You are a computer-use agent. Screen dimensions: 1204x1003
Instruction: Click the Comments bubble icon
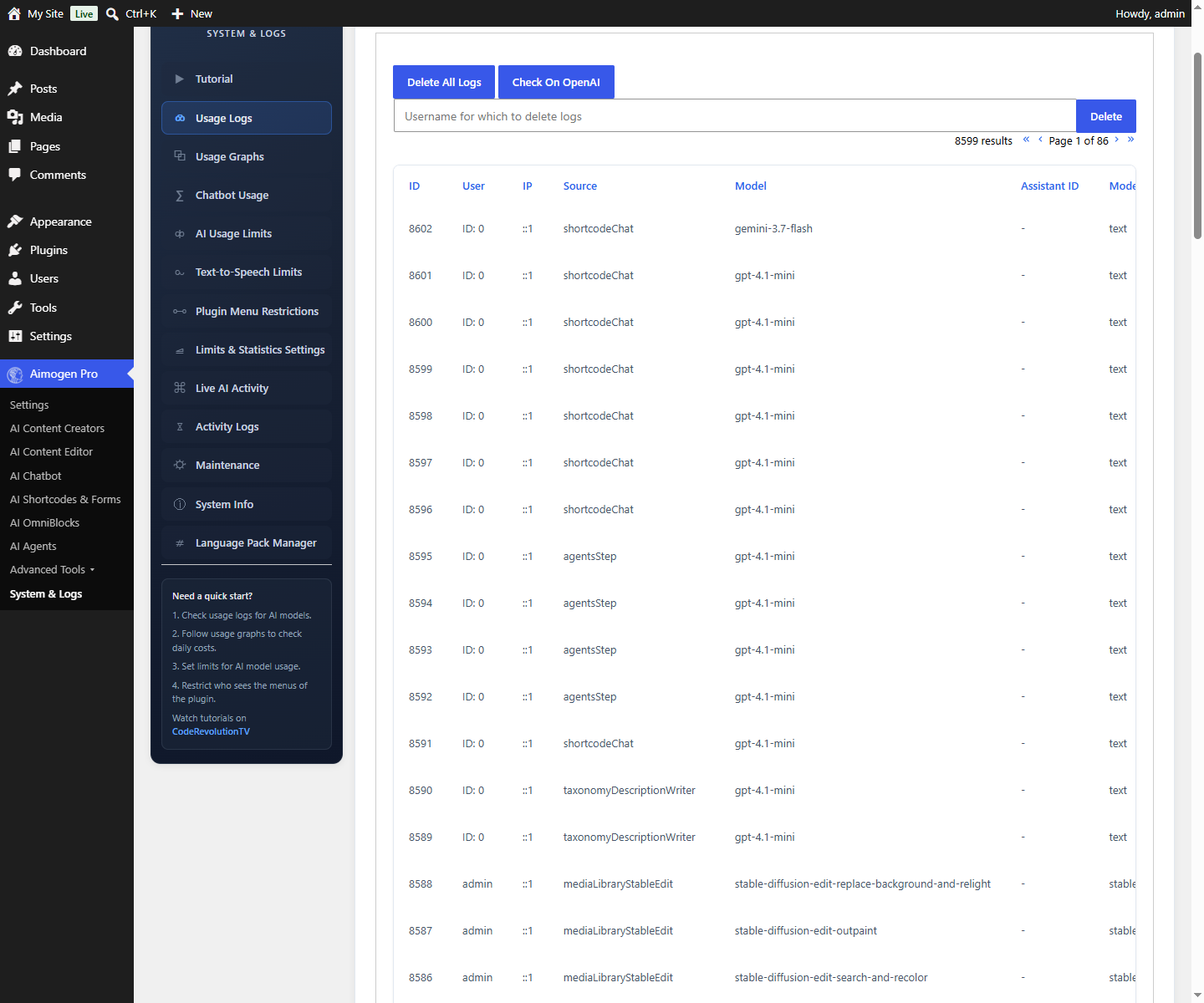click(15, 175)
